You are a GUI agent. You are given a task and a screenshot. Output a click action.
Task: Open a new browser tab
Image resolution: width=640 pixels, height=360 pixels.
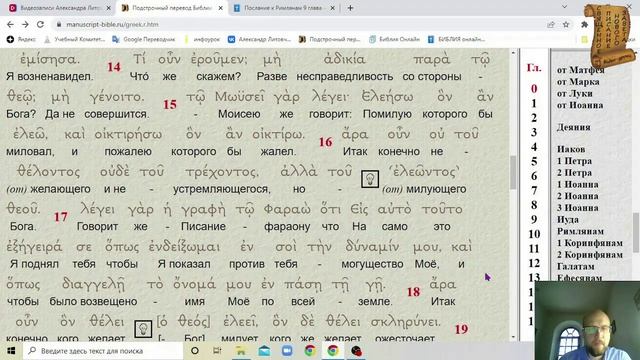(350, 8)
